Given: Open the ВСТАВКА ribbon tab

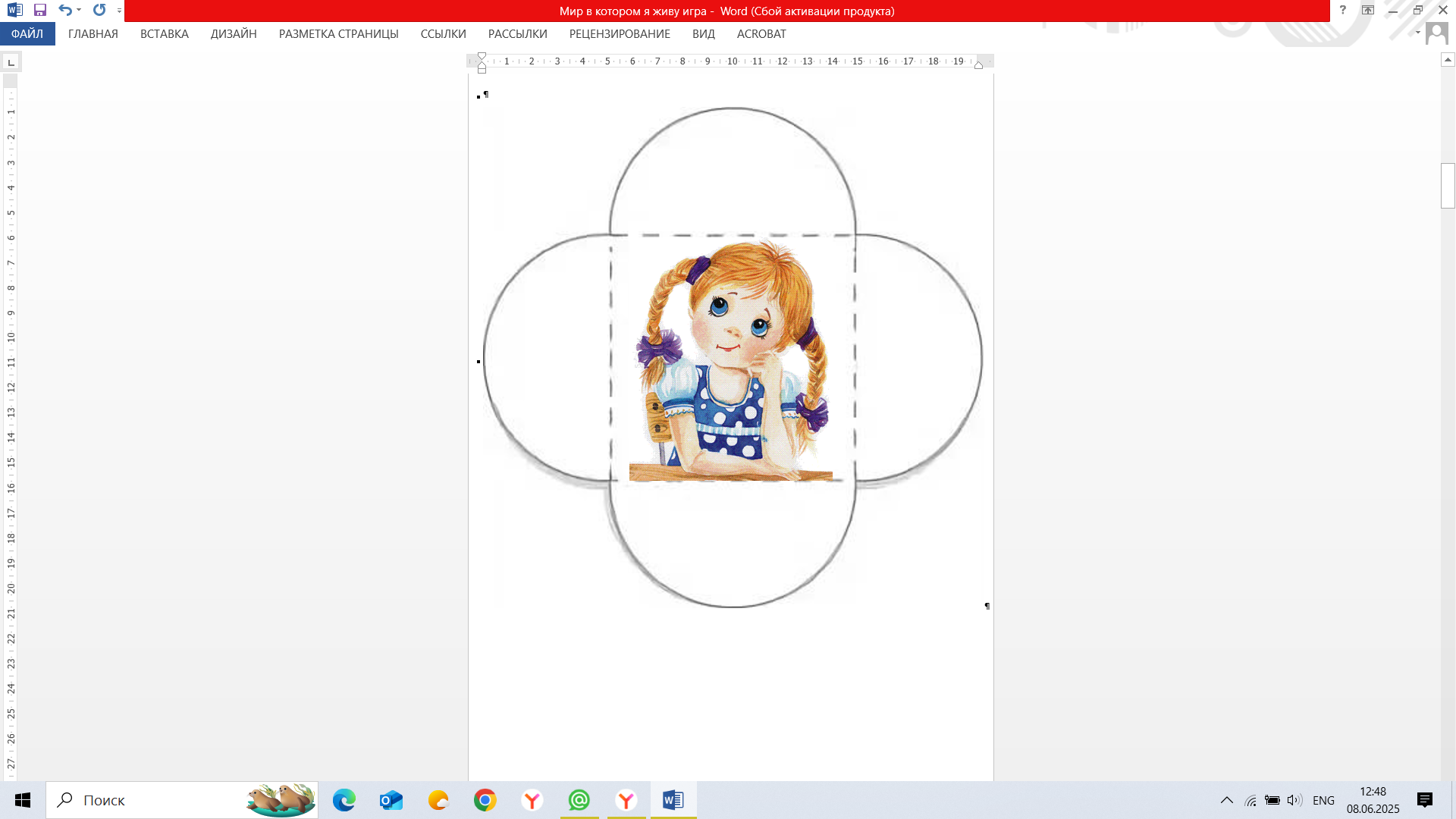Looking at the screenshot, I should (x=165, y=34).
